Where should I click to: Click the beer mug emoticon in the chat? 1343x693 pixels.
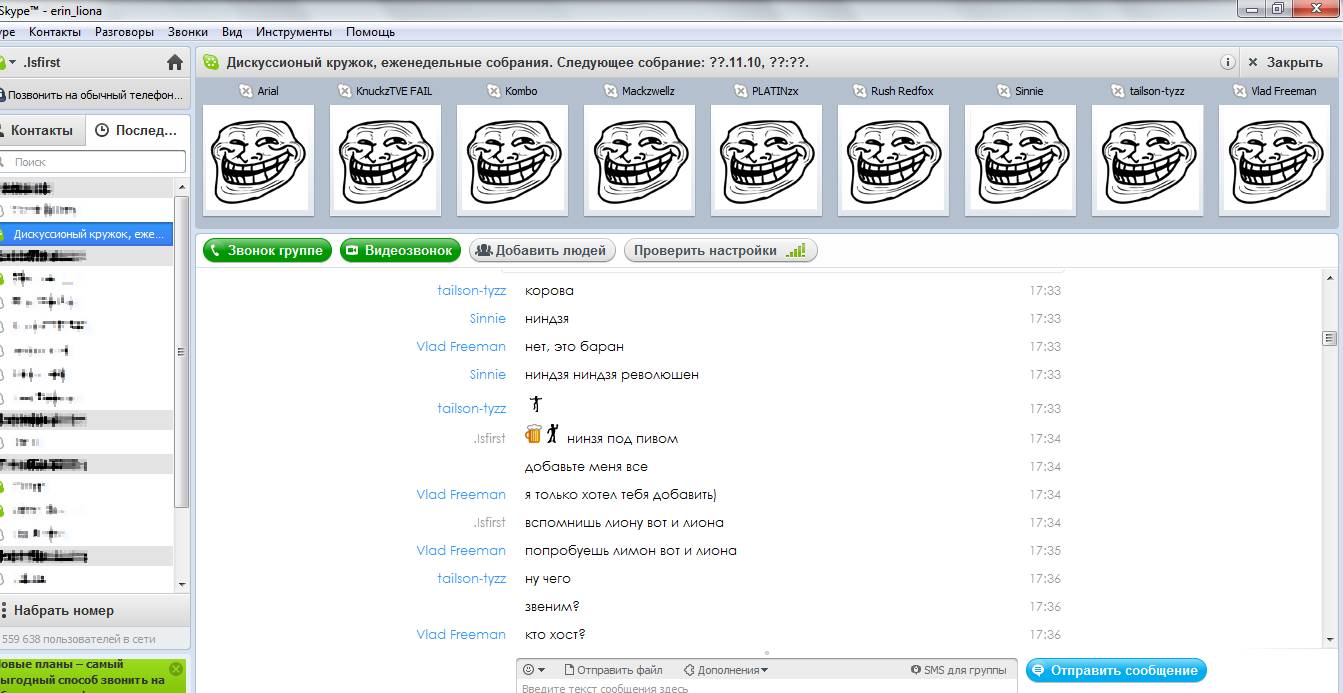pos(533,435)
